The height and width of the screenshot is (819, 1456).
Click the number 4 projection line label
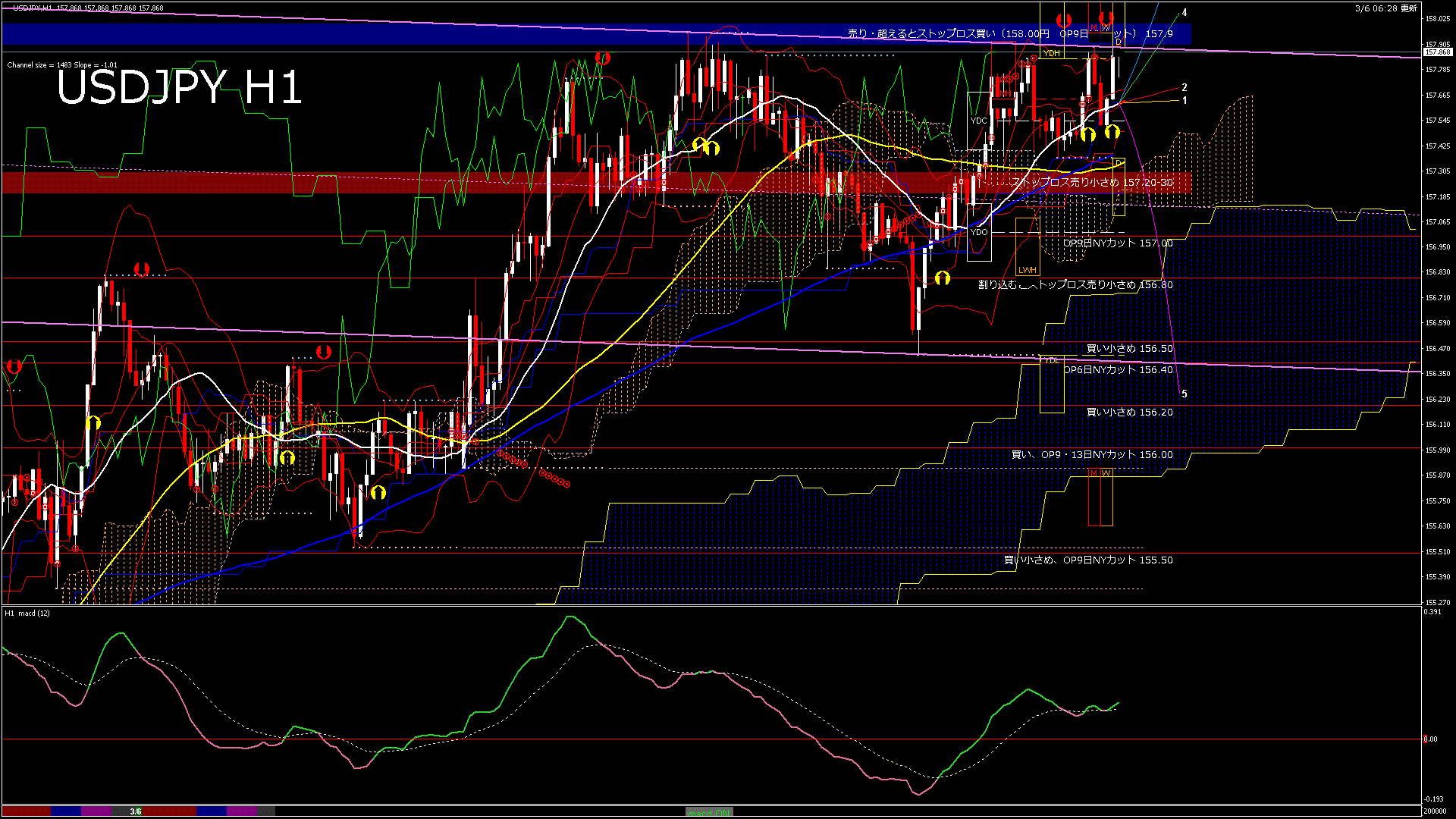tap(1184, 13)
